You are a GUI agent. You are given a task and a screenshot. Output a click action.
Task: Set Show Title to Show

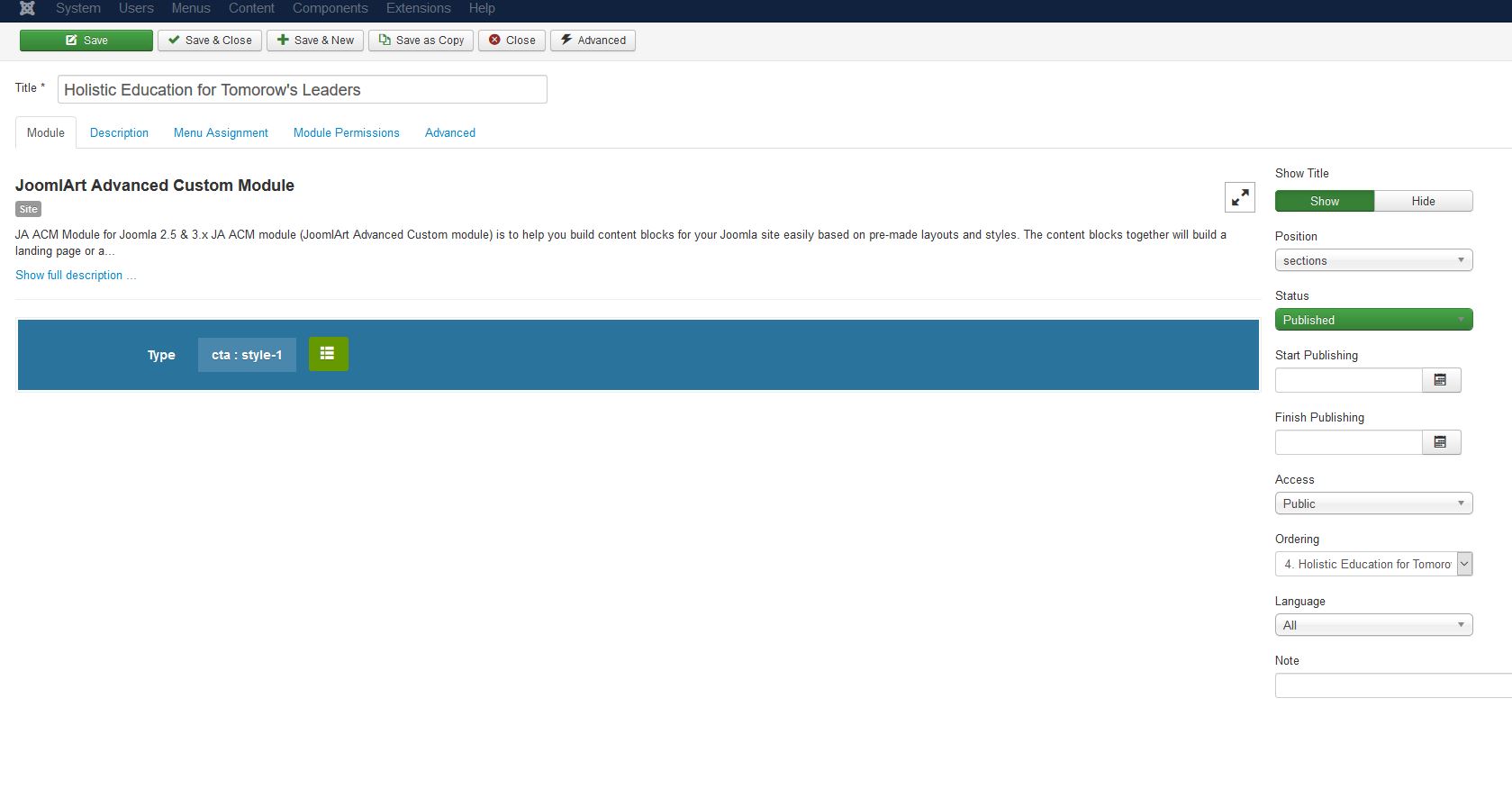[1325, 201]
